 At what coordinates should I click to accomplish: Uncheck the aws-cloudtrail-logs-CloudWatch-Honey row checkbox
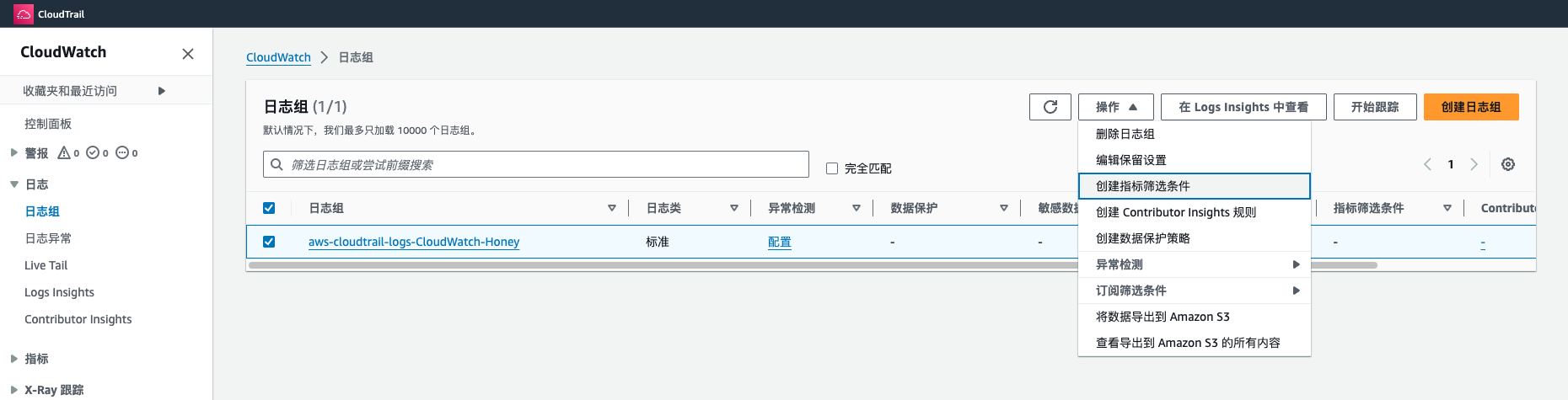click(269, 242)
